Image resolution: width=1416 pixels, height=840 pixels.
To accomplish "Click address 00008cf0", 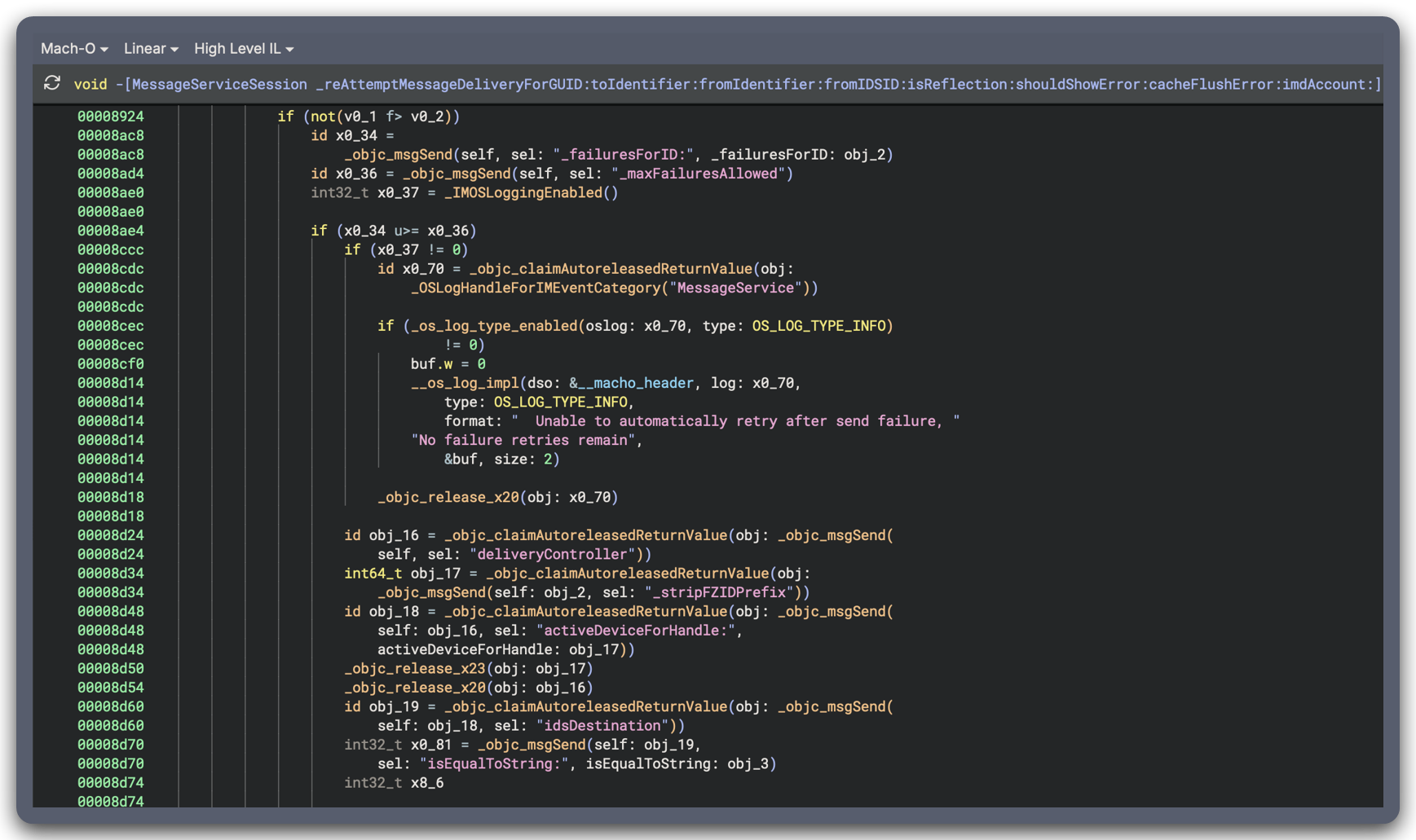I will coord(111,364).
